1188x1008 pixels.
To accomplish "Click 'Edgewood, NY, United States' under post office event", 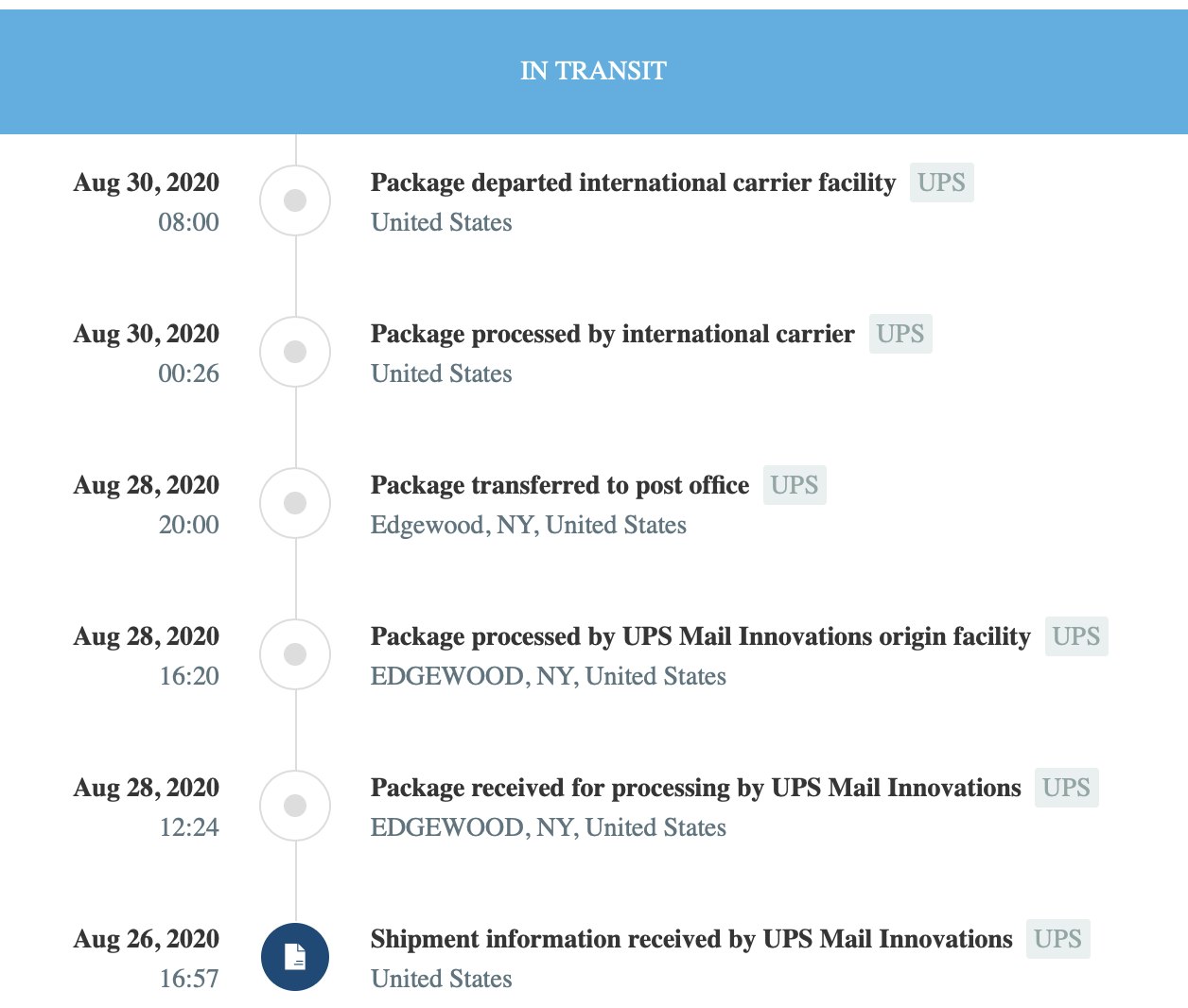I will click(x=529, y=525).
